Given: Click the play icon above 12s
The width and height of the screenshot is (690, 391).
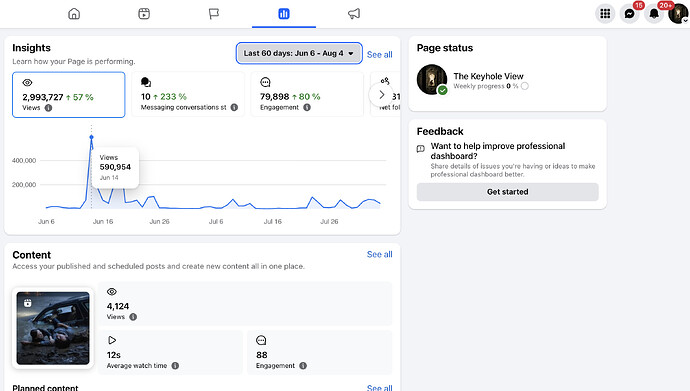Looking at the screenshot, I should (112, 340).
